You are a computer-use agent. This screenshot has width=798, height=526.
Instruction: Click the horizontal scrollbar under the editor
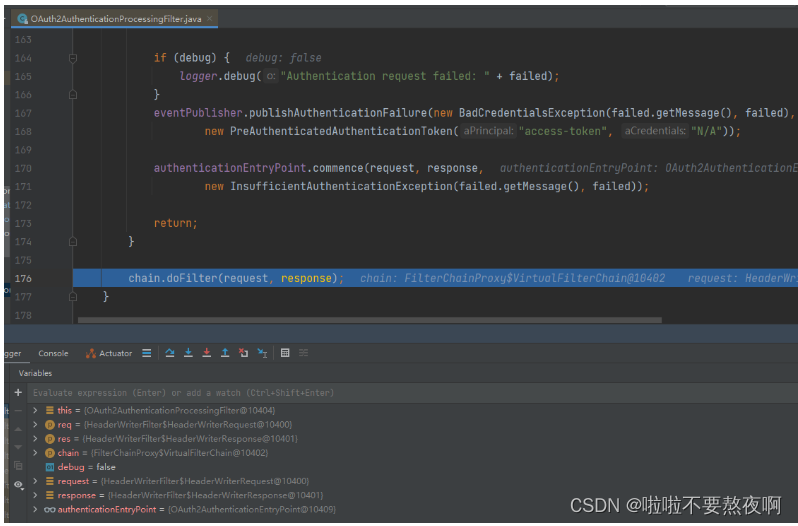[370, 321]
